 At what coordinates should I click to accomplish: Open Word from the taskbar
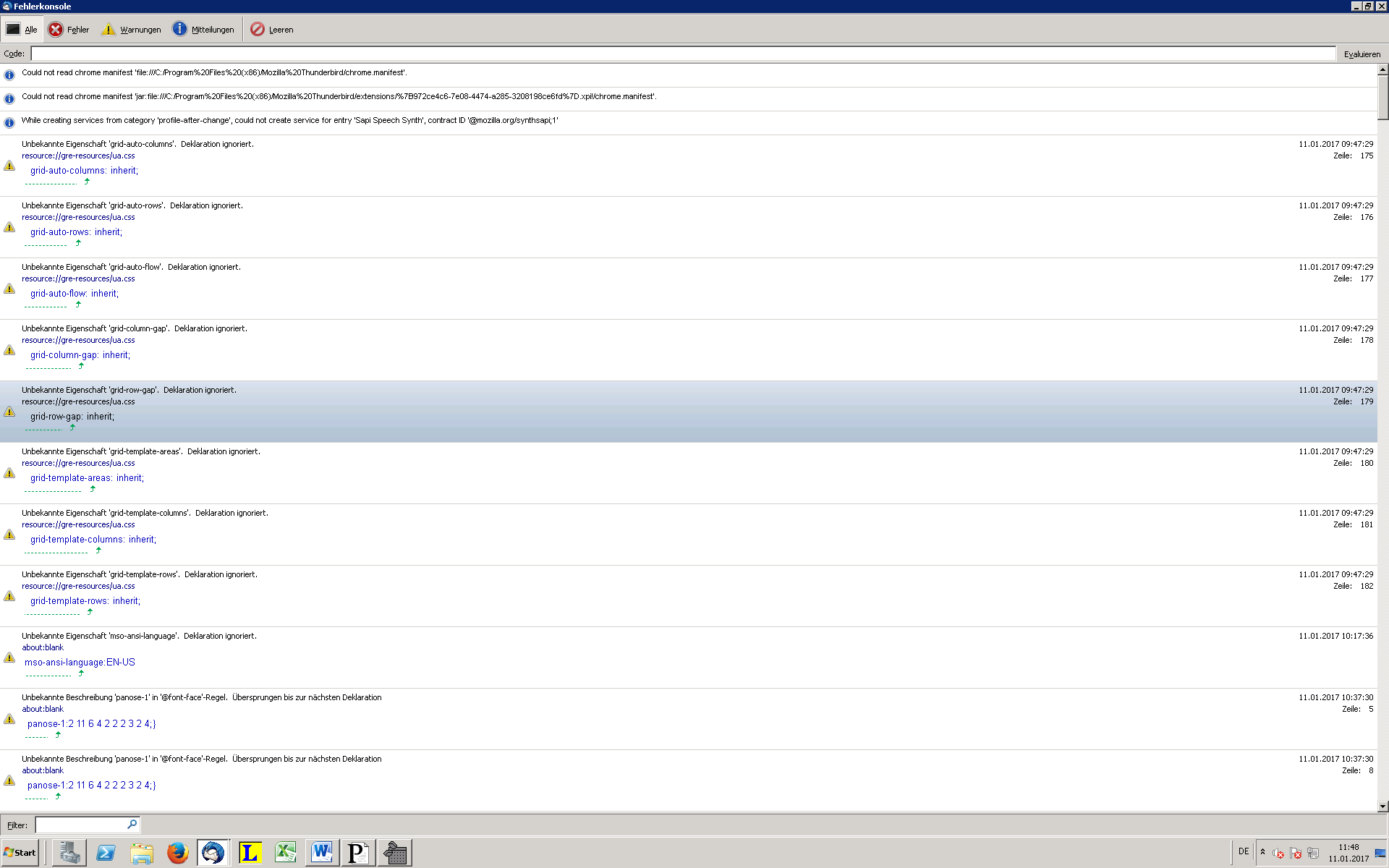pos(321,853)
